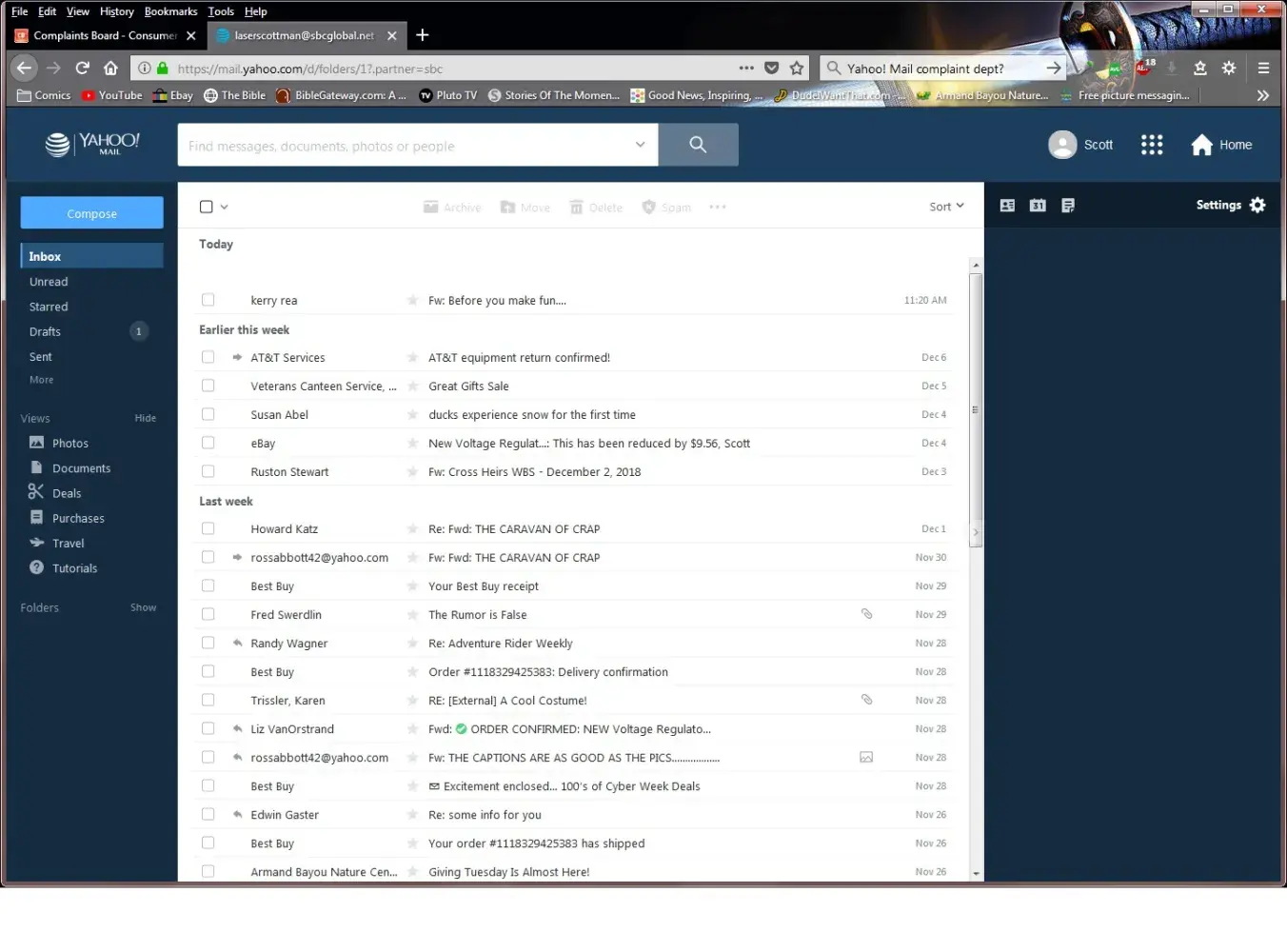This screenshot has height=952, width=1287.
Task: Open the Help menu
Action: point(255,11)
